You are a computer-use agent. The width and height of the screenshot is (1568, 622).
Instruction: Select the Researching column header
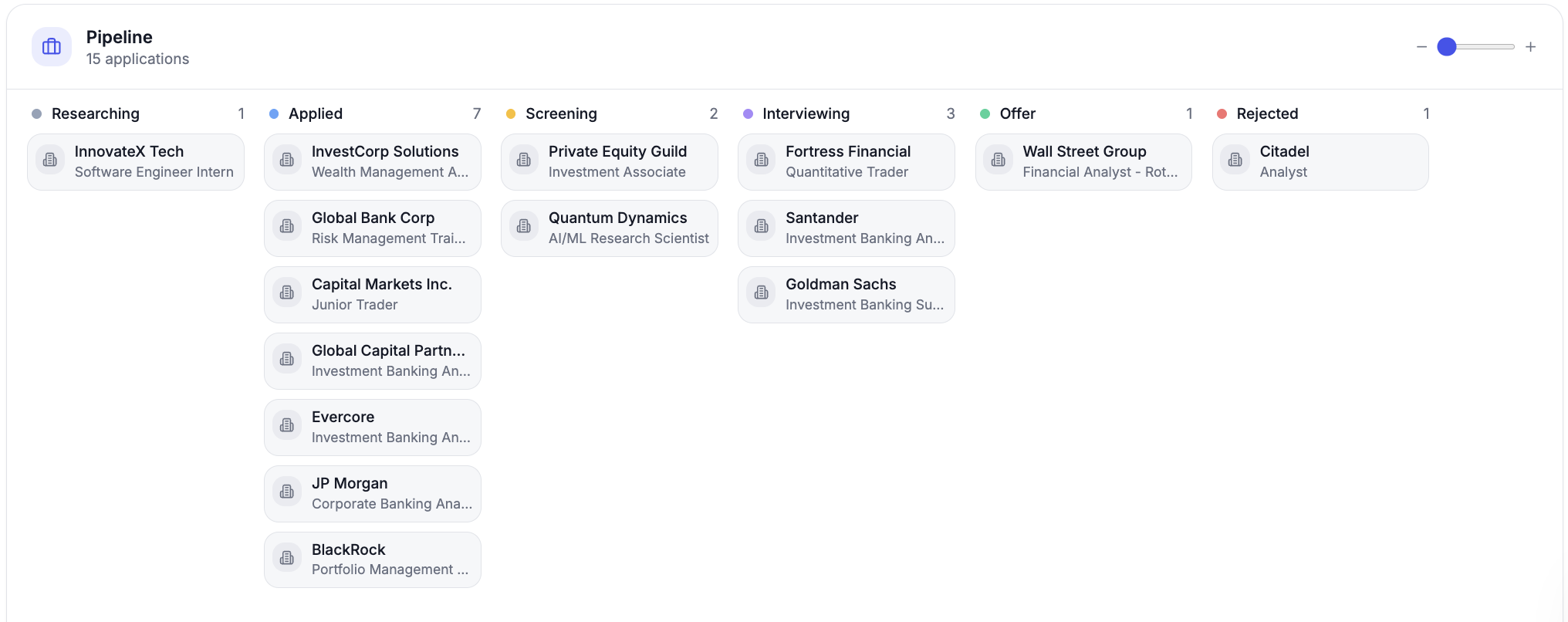[96, 113]
